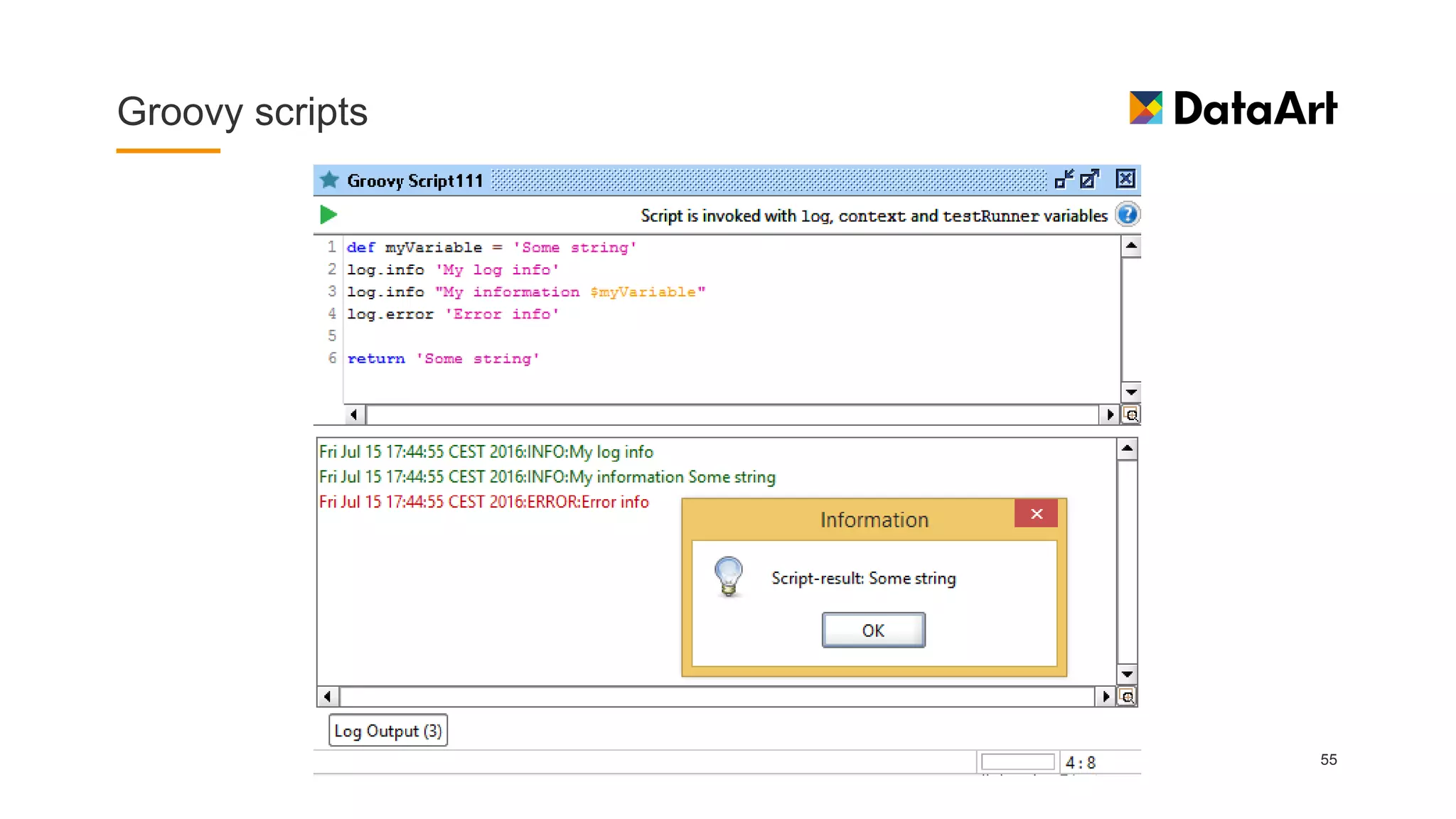Click line 3 with $myVariable interpolation
1456x819 pixels.
point(526,292)
